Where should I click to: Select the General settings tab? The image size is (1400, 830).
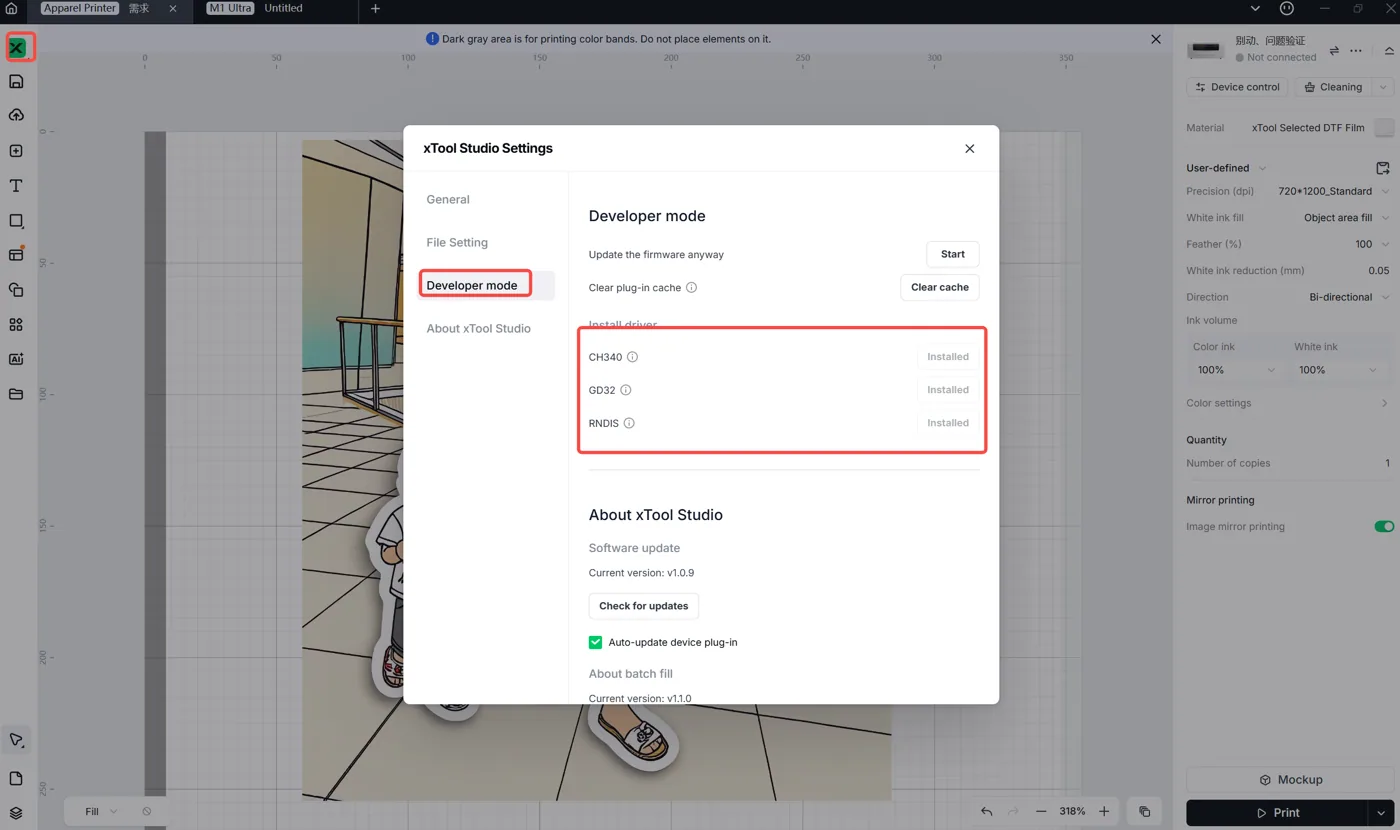[x=448, y=199]
